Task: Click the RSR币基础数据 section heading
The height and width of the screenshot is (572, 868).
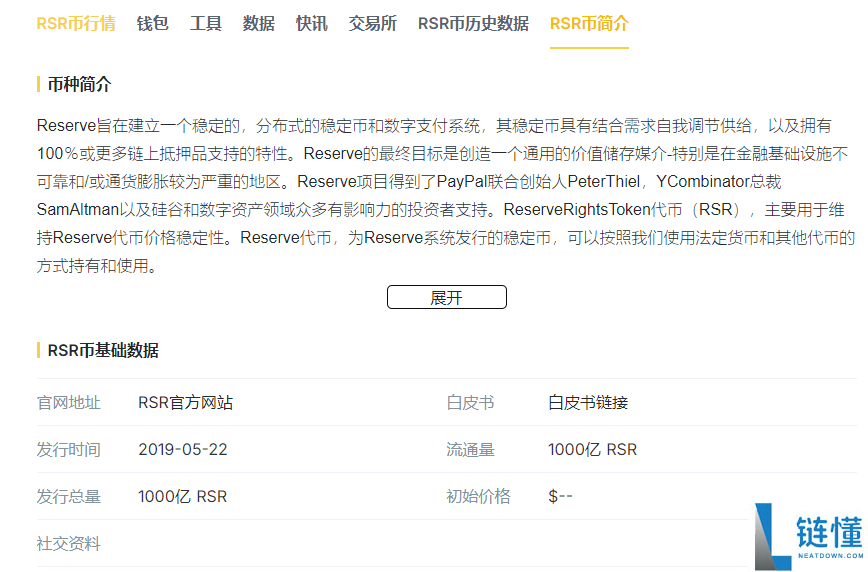Action: click(103, 351)
